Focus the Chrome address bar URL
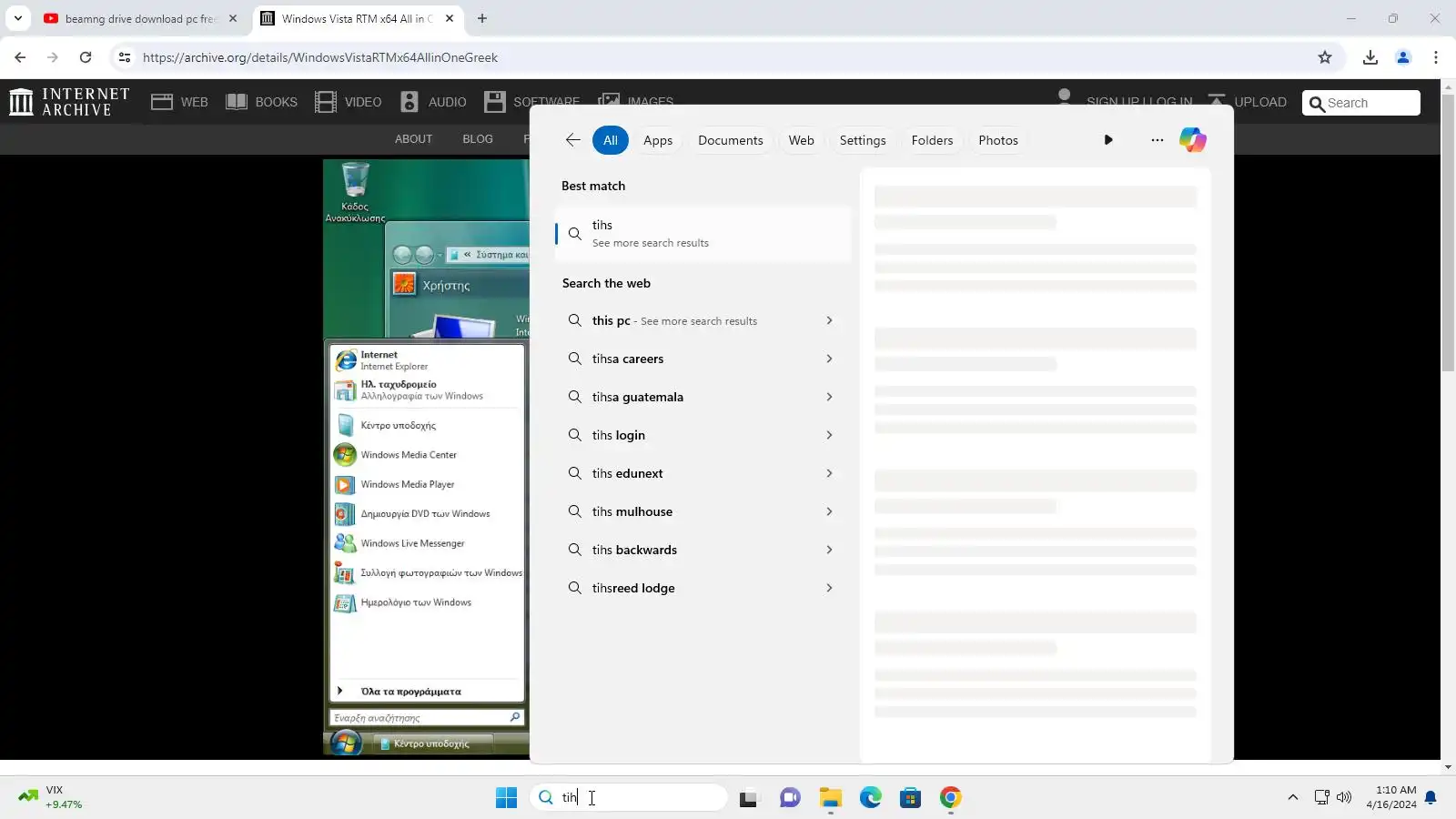Viewport: 1456px width, 819px height. (x=320, y=57)
